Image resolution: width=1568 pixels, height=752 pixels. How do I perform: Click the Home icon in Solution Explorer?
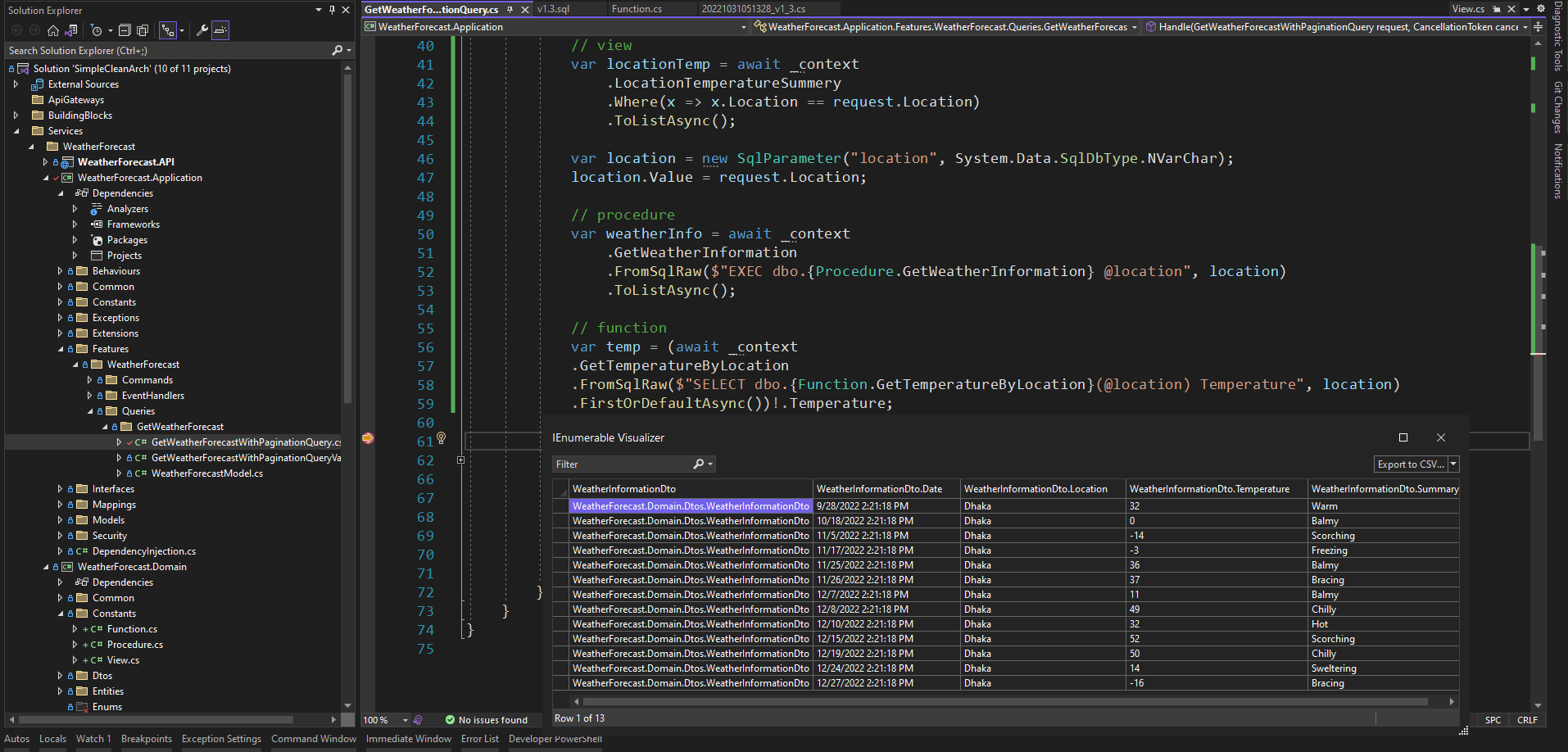[x=53, y=30]
